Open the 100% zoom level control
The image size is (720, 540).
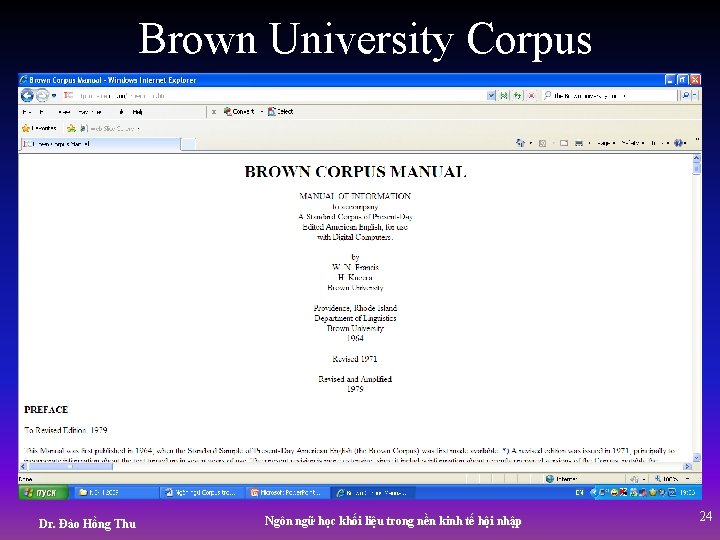[671, 479]
